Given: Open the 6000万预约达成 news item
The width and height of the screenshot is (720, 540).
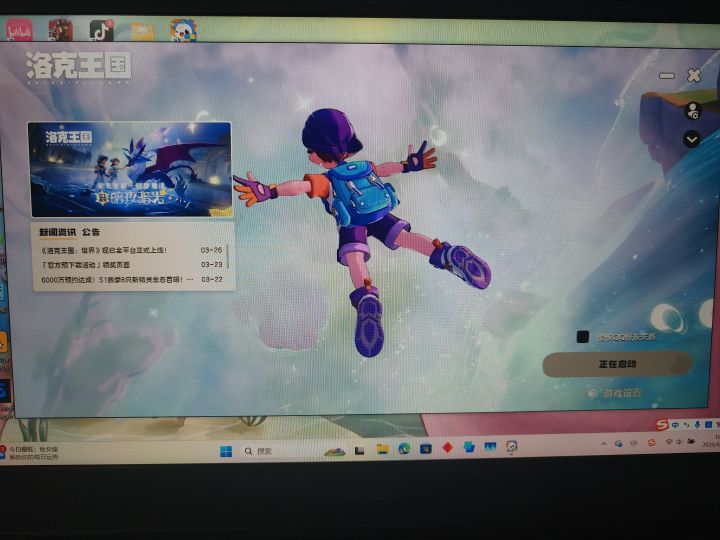Looking at the screenshot, I should 132,279.
